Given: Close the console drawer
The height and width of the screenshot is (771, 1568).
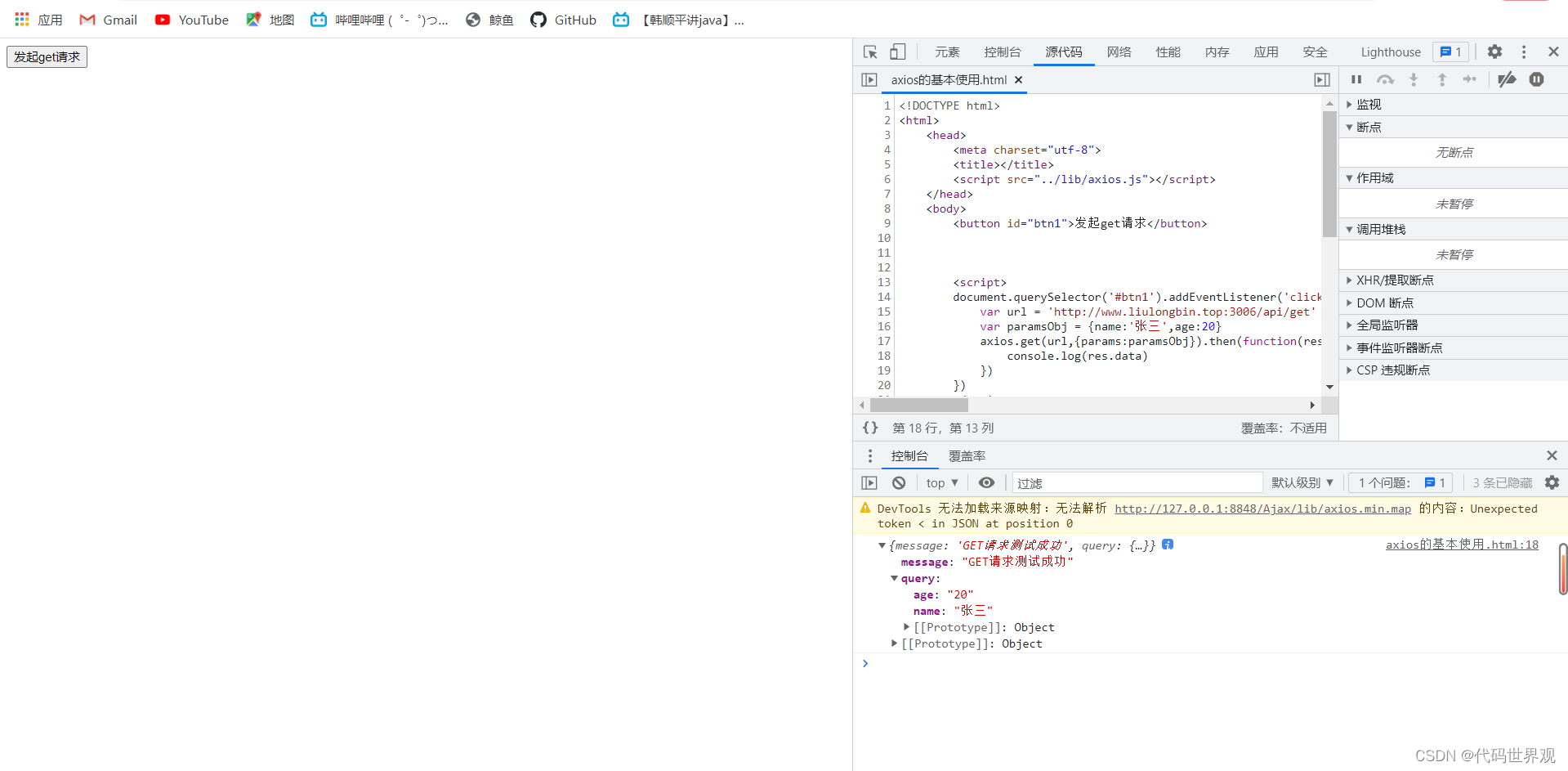Looking at the screenshot, I should pyautogui.click(x=1552, y=455).
